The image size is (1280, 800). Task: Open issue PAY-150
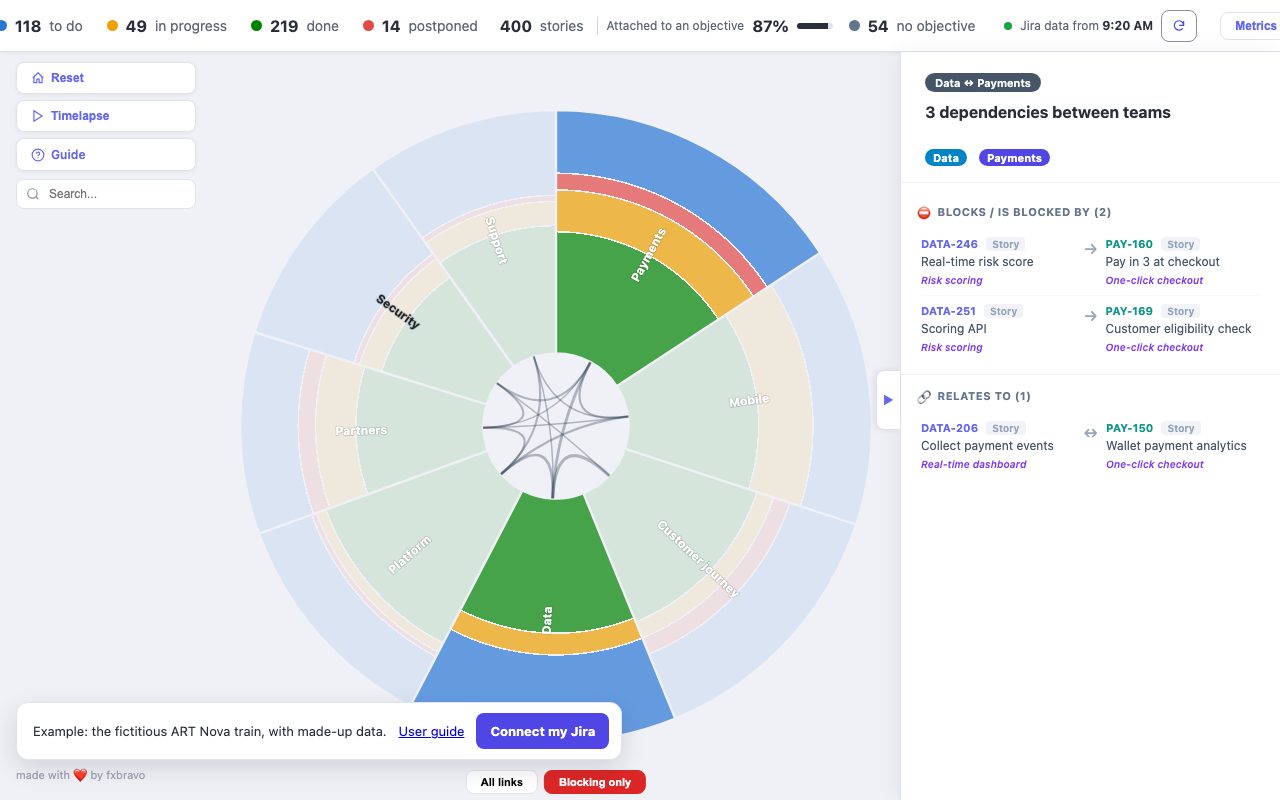[x=1129, y=428]
